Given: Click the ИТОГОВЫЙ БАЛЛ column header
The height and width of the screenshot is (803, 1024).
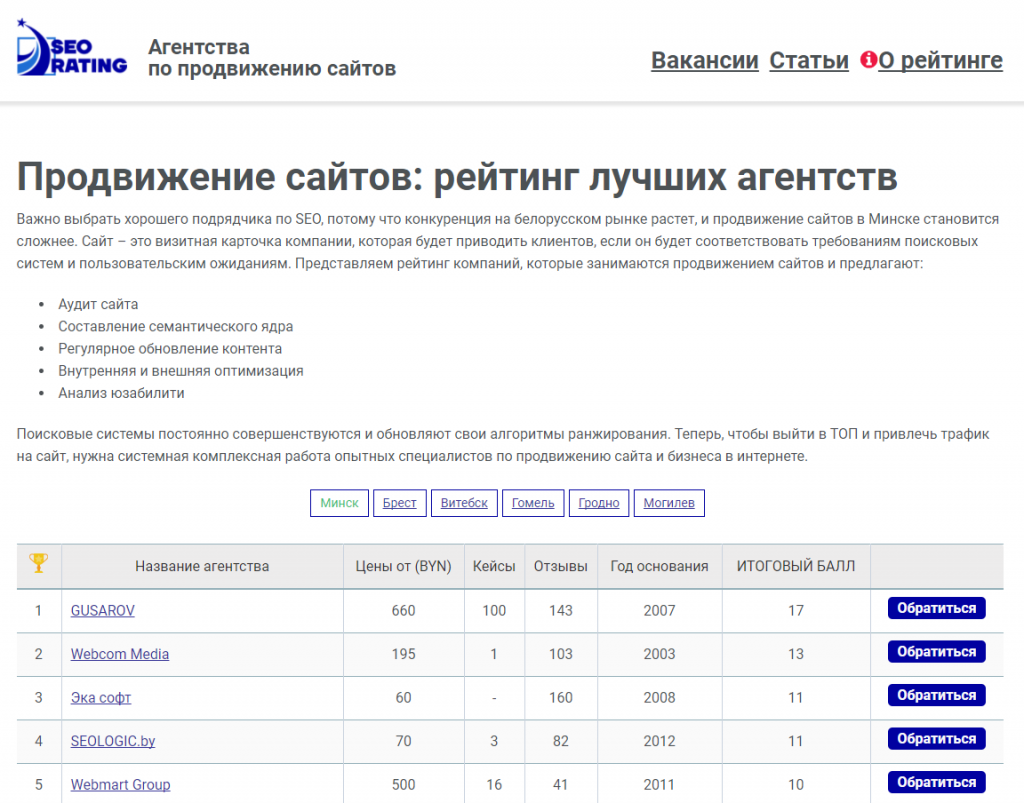Looking at the screenshot, I should point(795,566).
